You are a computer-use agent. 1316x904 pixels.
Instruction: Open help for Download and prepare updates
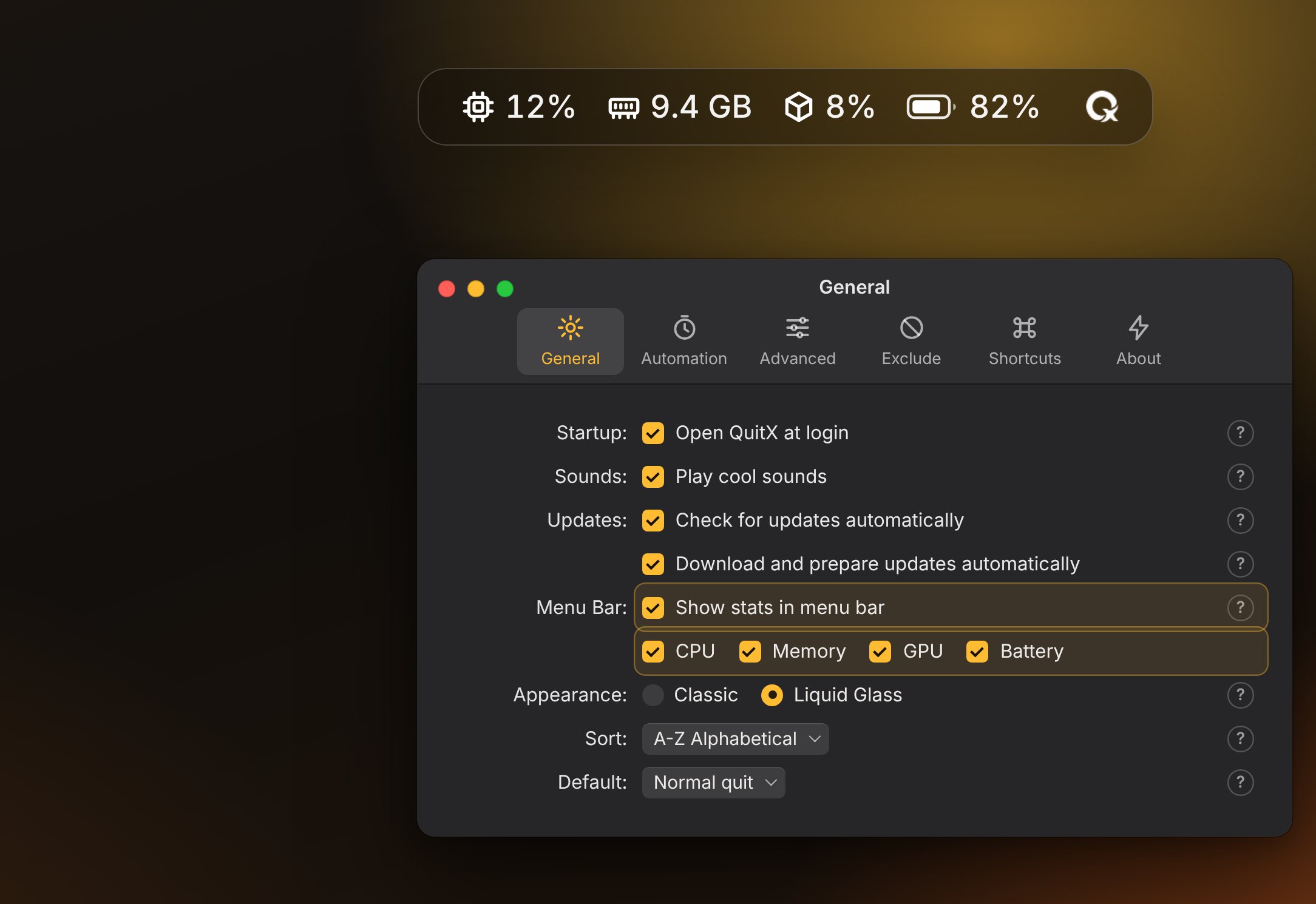[1240, 564]
